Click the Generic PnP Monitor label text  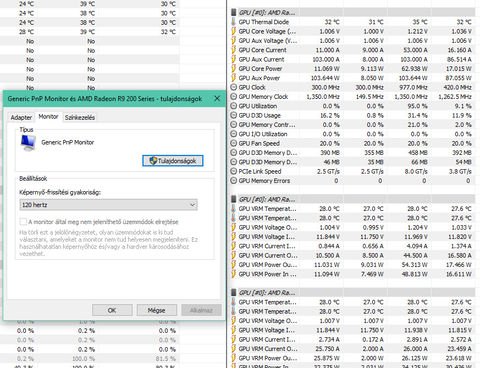[68, 142]
